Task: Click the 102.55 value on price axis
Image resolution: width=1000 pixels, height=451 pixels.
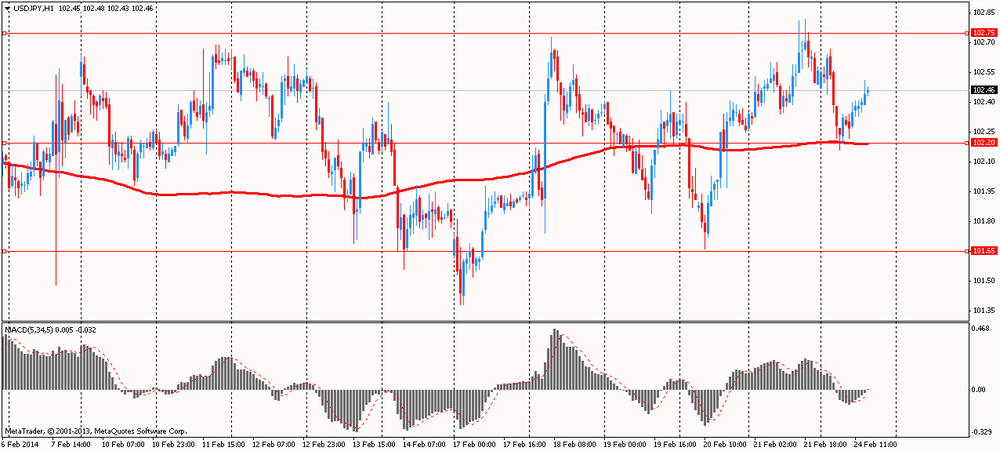Action: point(983,71)
